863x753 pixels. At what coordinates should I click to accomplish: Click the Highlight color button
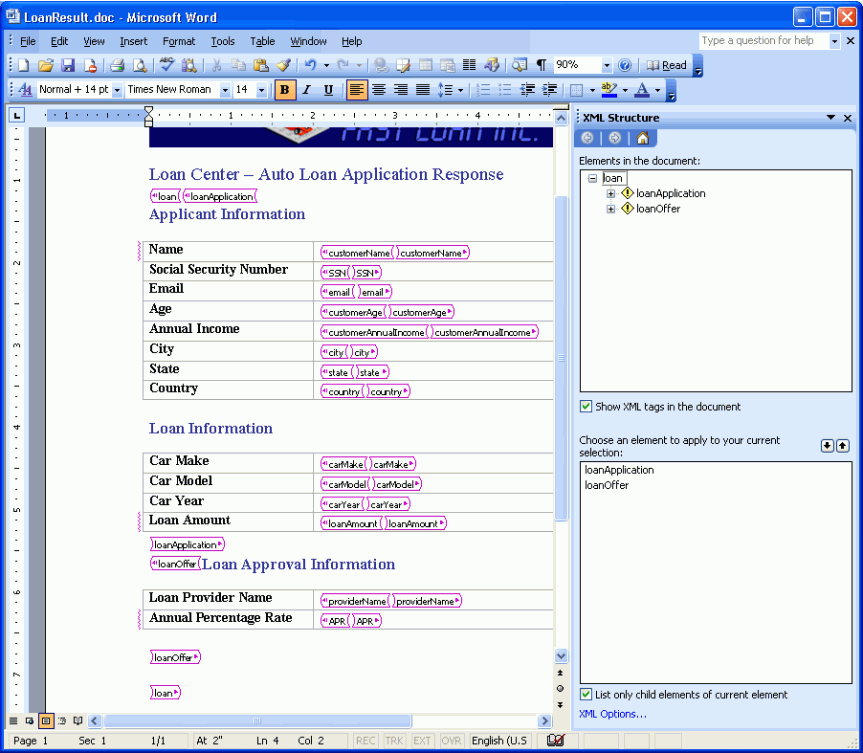tap(609, 90)
